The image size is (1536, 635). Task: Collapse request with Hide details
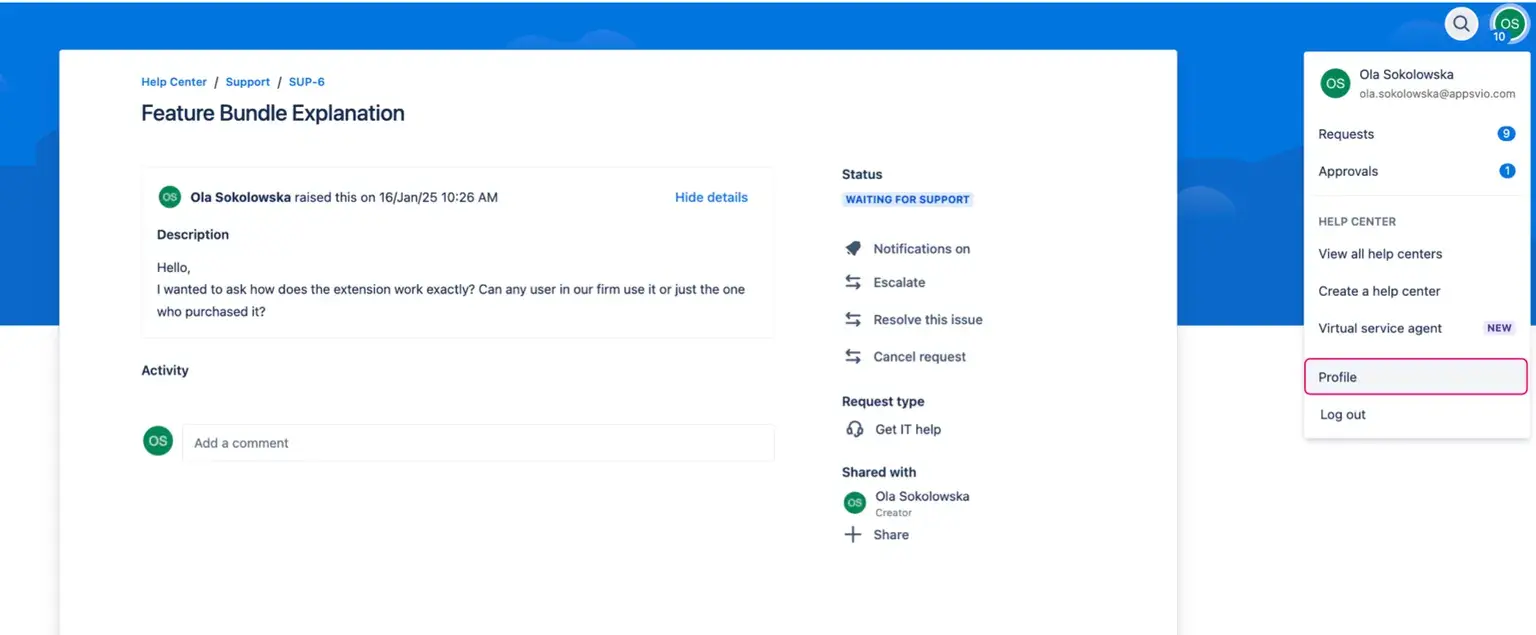pyautogui.click(x=711, y=197)
